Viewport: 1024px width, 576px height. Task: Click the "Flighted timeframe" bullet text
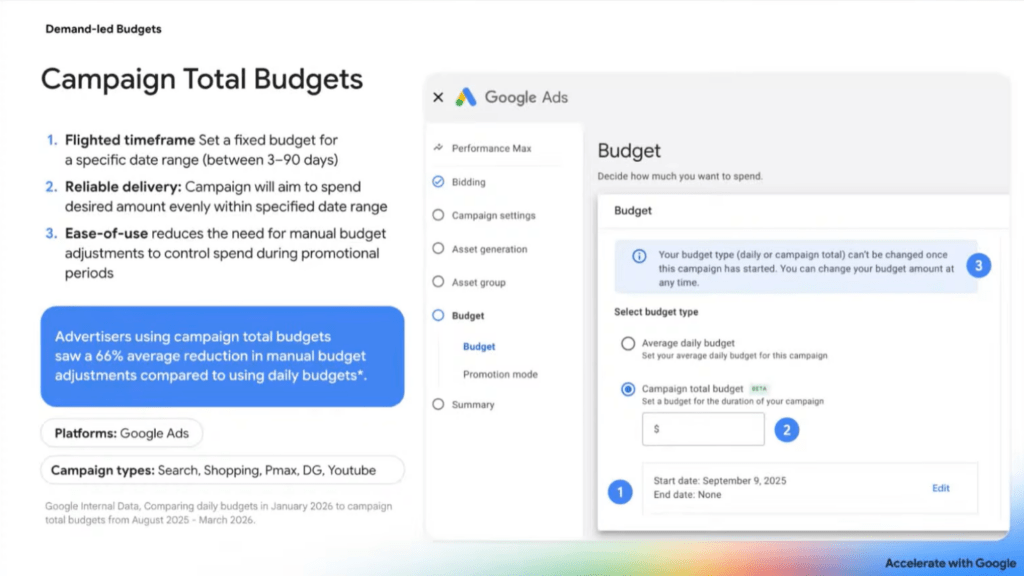pyautogui.click(x=130, y=140)
